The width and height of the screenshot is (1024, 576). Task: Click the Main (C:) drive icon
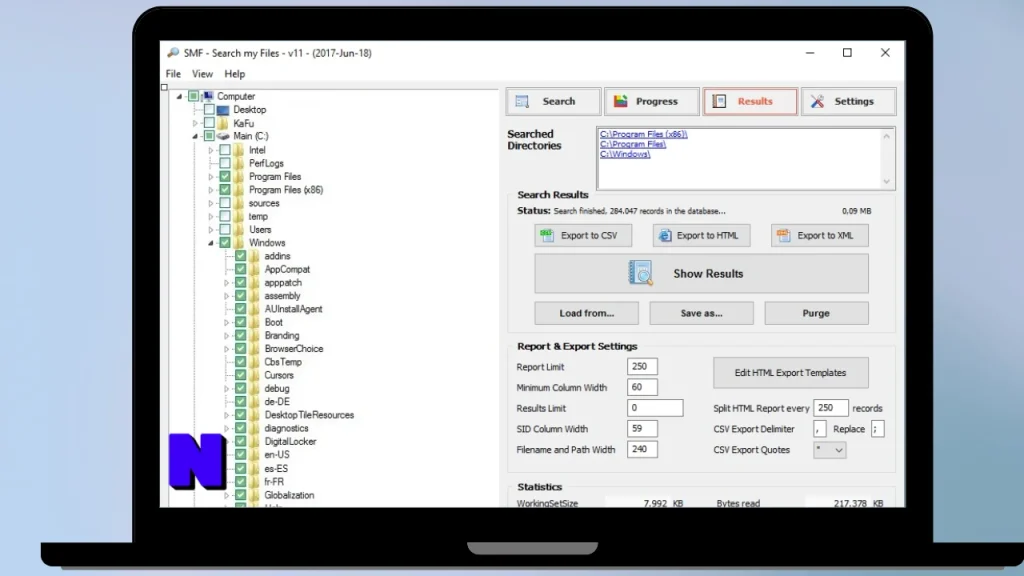coord(223,136)
